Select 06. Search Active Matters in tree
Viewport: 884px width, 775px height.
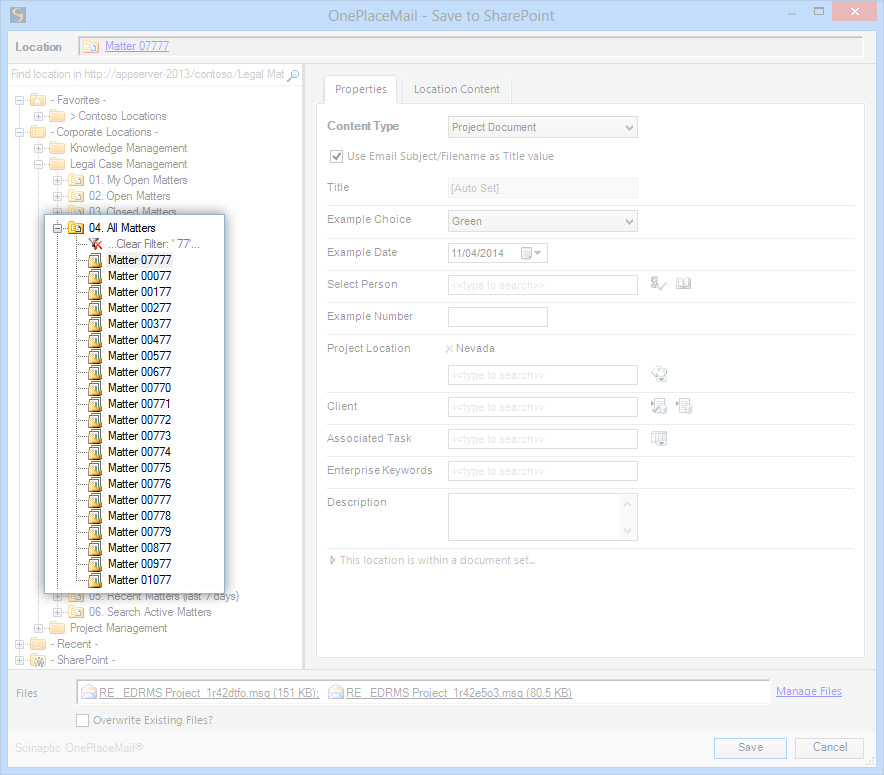(x=150, y=612)
